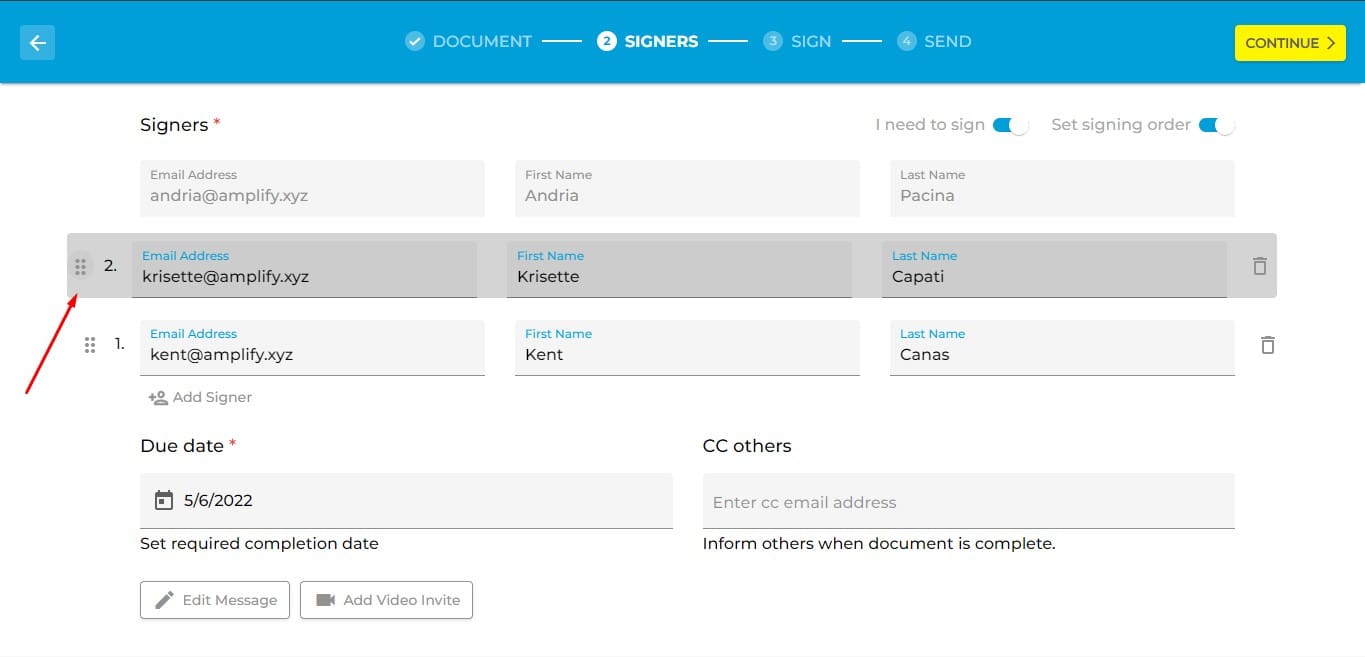The image size is (1365, 657).
Task: Open the Edit Message button
Action: tap(215, 600)
